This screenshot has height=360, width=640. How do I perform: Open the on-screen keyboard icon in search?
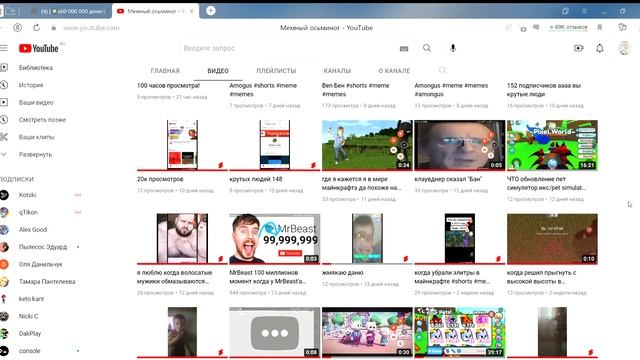click(x=404, y=49)
